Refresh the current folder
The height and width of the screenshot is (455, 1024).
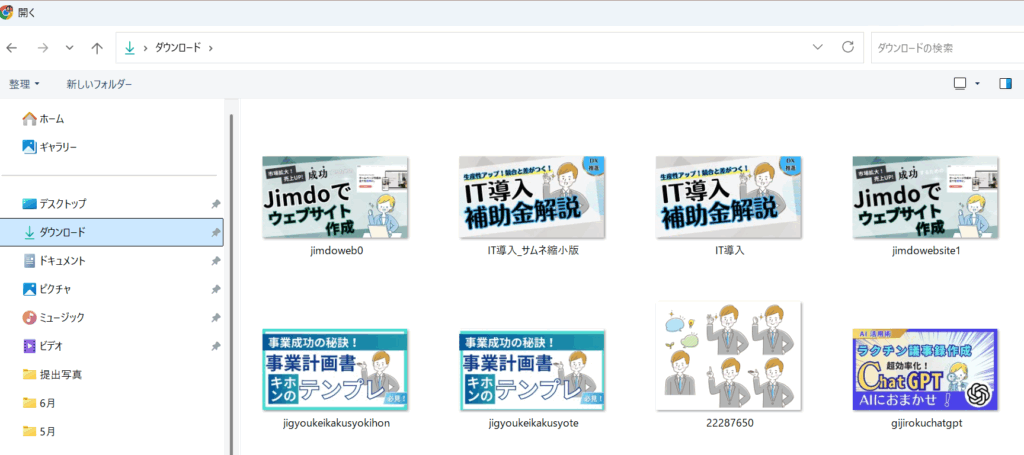click(x=848, y=47)
